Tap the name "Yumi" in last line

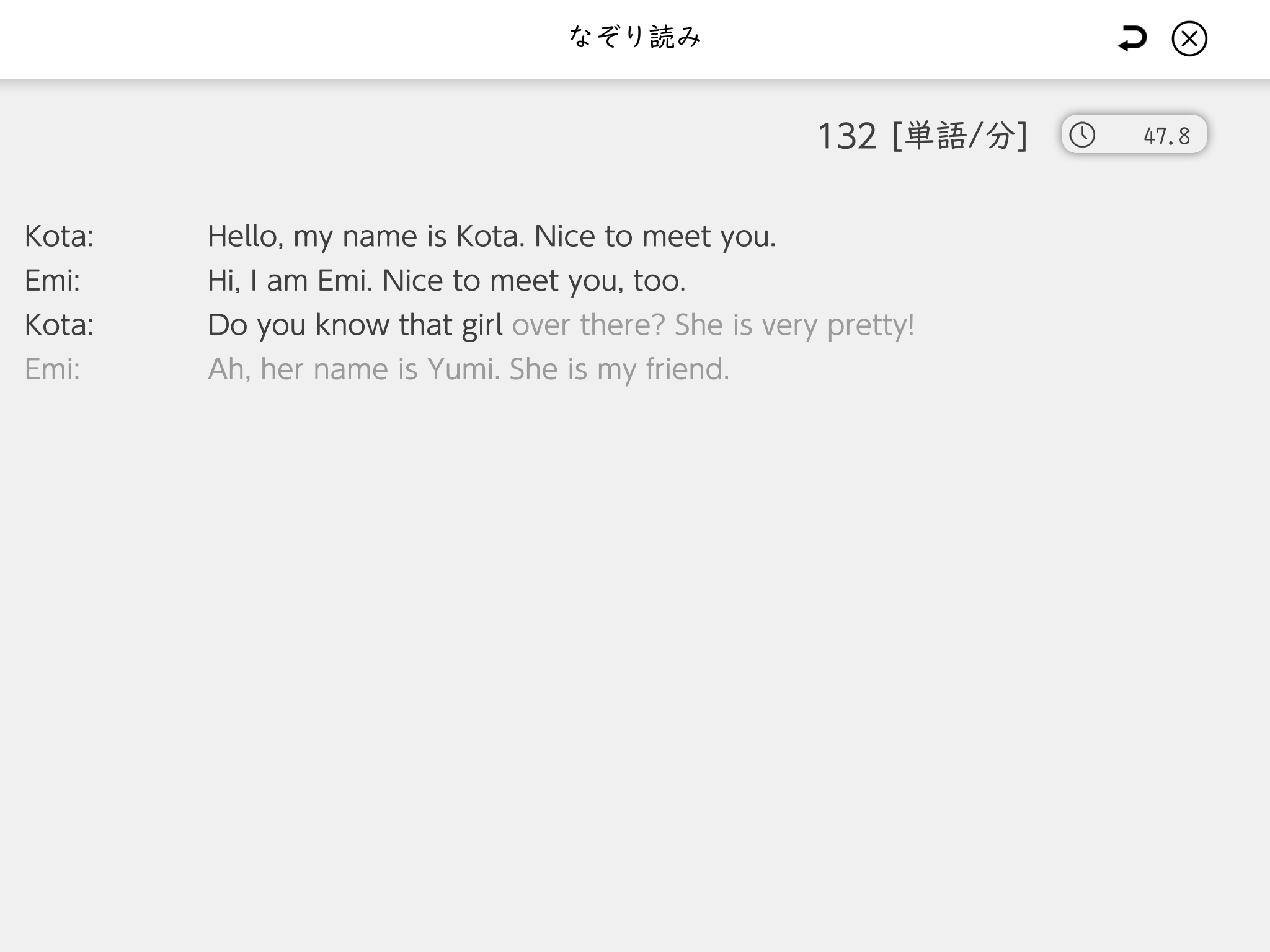[463, 369]
